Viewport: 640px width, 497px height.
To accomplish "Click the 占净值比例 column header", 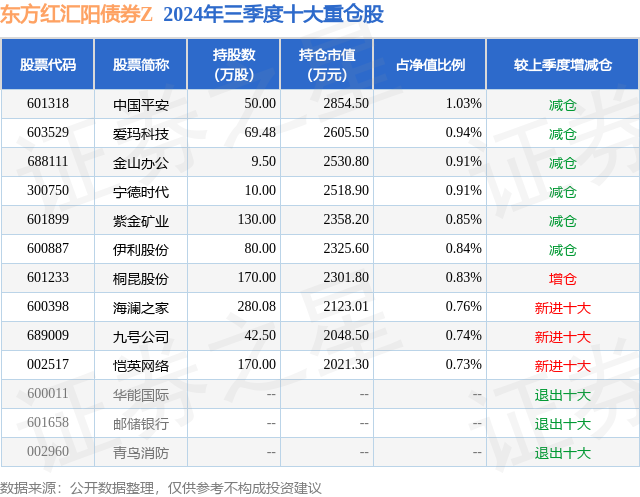I will [430, 64].
